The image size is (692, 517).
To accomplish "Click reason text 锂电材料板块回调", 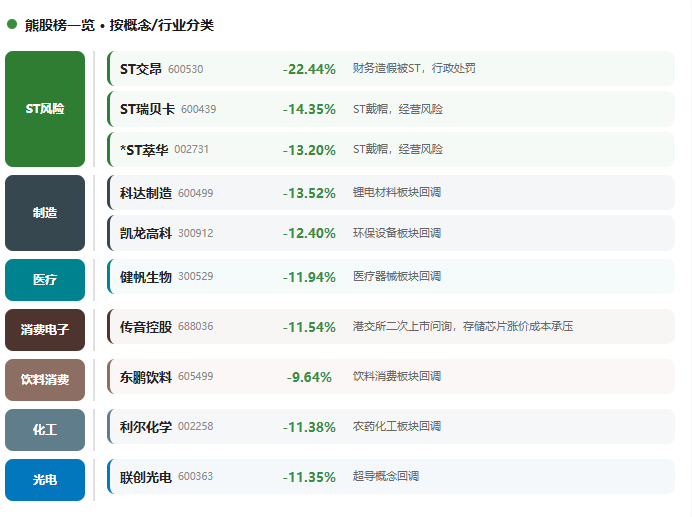I will click(x=397, y=192).
